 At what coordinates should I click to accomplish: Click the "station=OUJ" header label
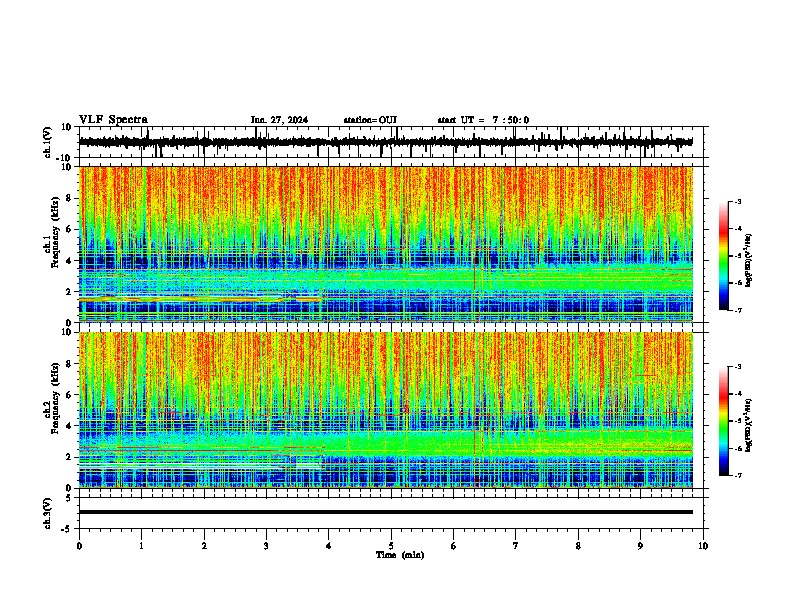pyautogui.click(x=370, y=120)
